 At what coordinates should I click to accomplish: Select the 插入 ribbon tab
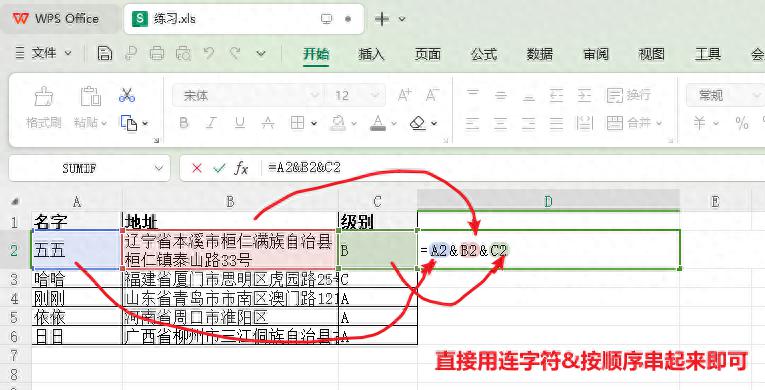371,54
